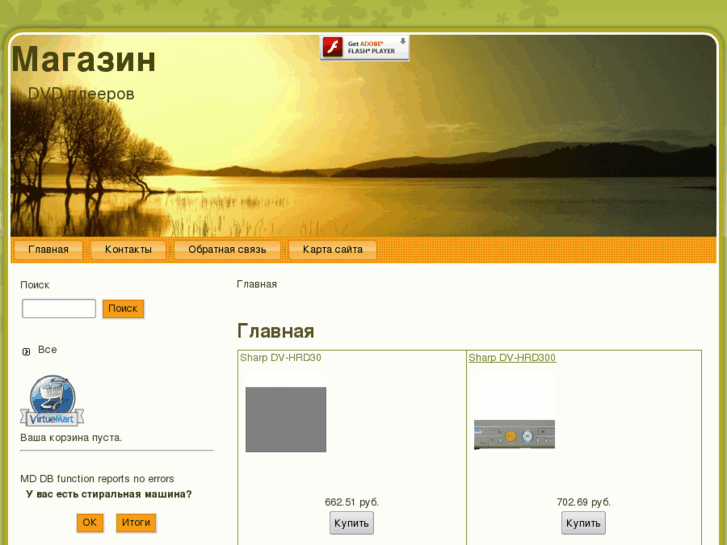Buy the 702.69 руб. player
727x545 pixels.
(583, 523)
